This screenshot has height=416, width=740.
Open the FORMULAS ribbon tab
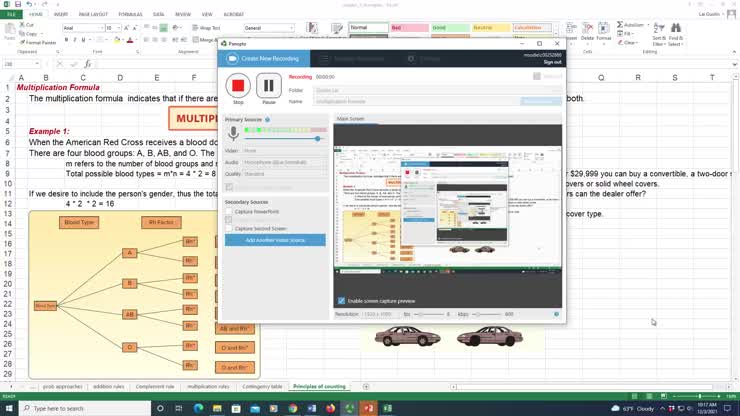pyautogui.click(x=130, y=15)
